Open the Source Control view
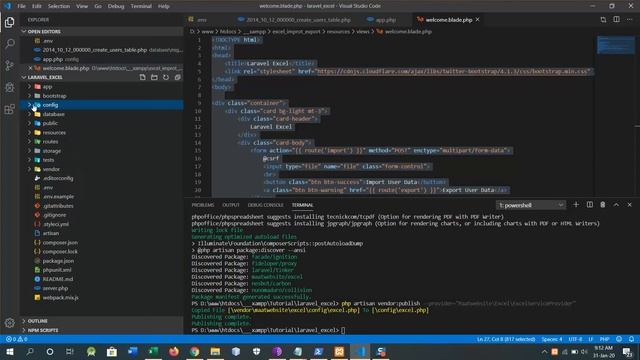 pos(9,65)
